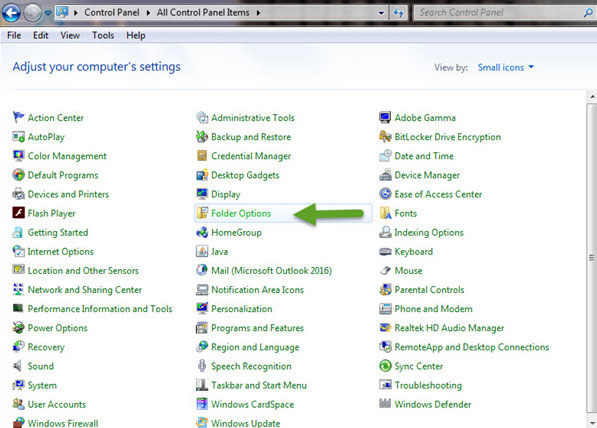Expand breadcrumb arrow before Control Panel

pyautogui.click(x=76, y=13)
